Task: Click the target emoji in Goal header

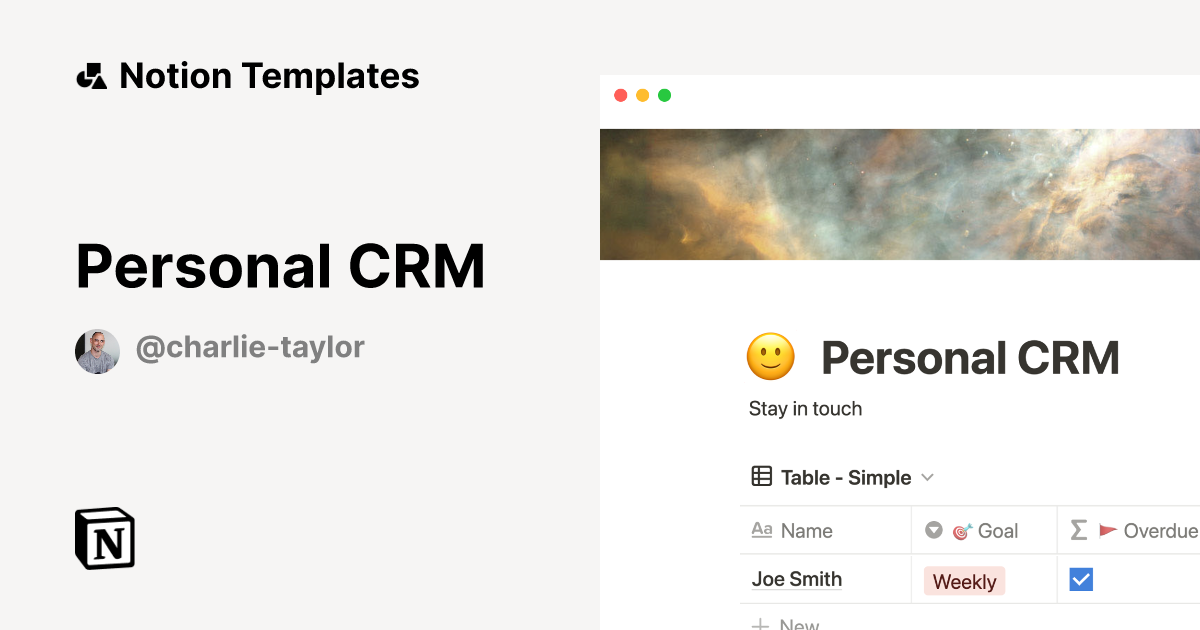Action: (962, 531)
